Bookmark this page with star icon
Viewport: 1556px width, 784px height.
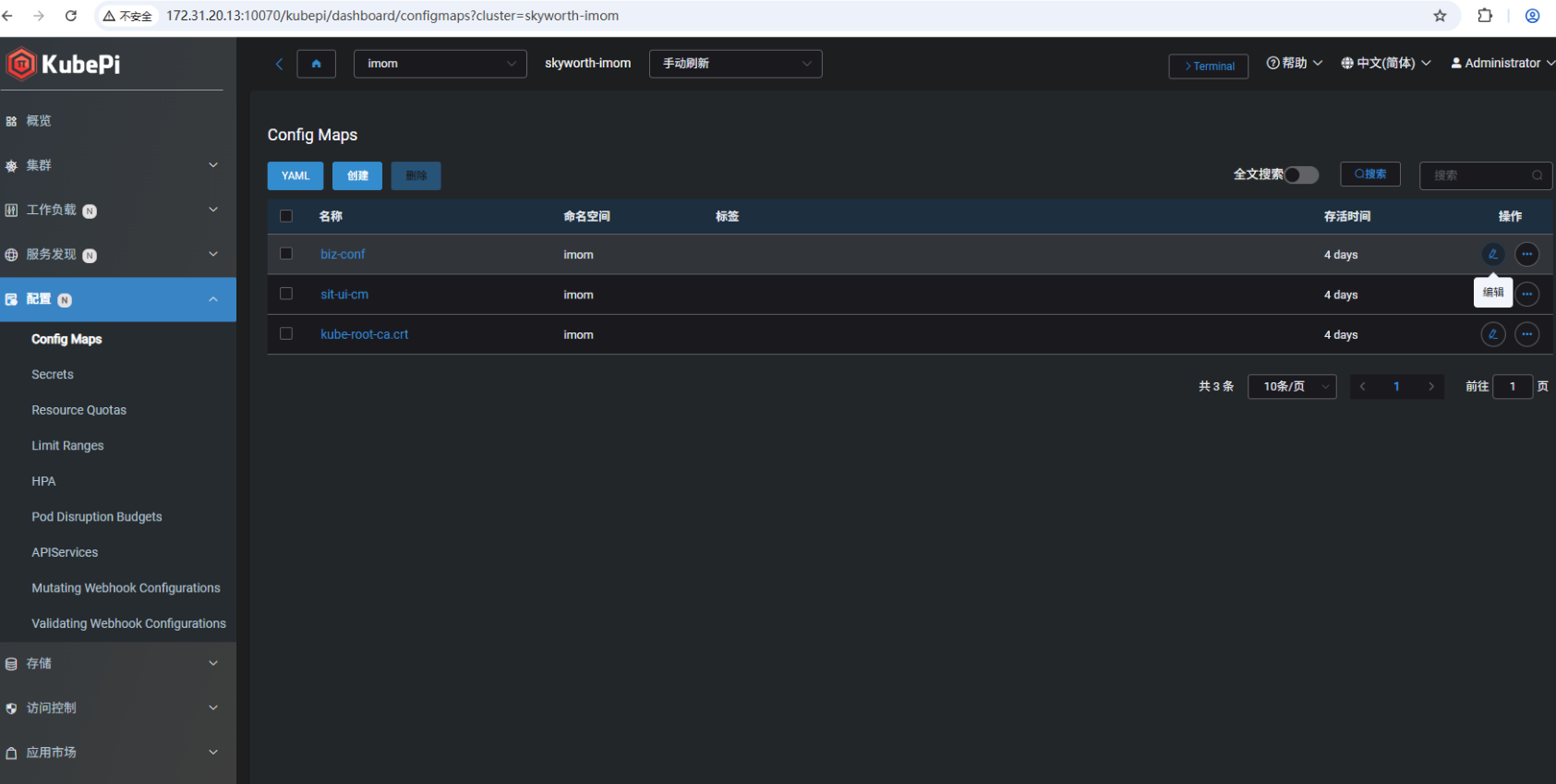click(x=1440, y=16)
